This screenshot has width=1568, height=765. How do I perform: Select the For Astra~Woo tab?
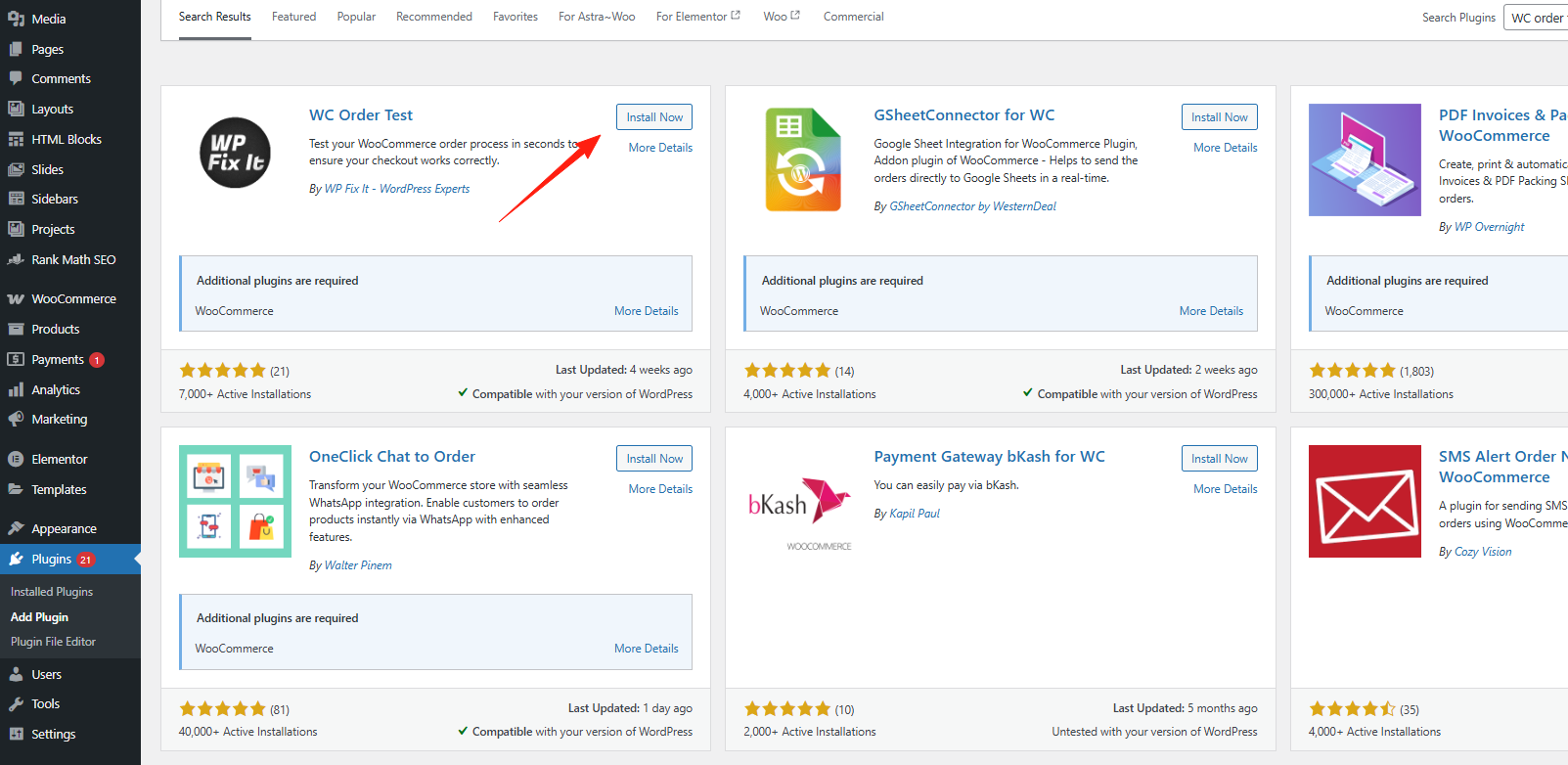pyautogui.click(x=597, y=17)
